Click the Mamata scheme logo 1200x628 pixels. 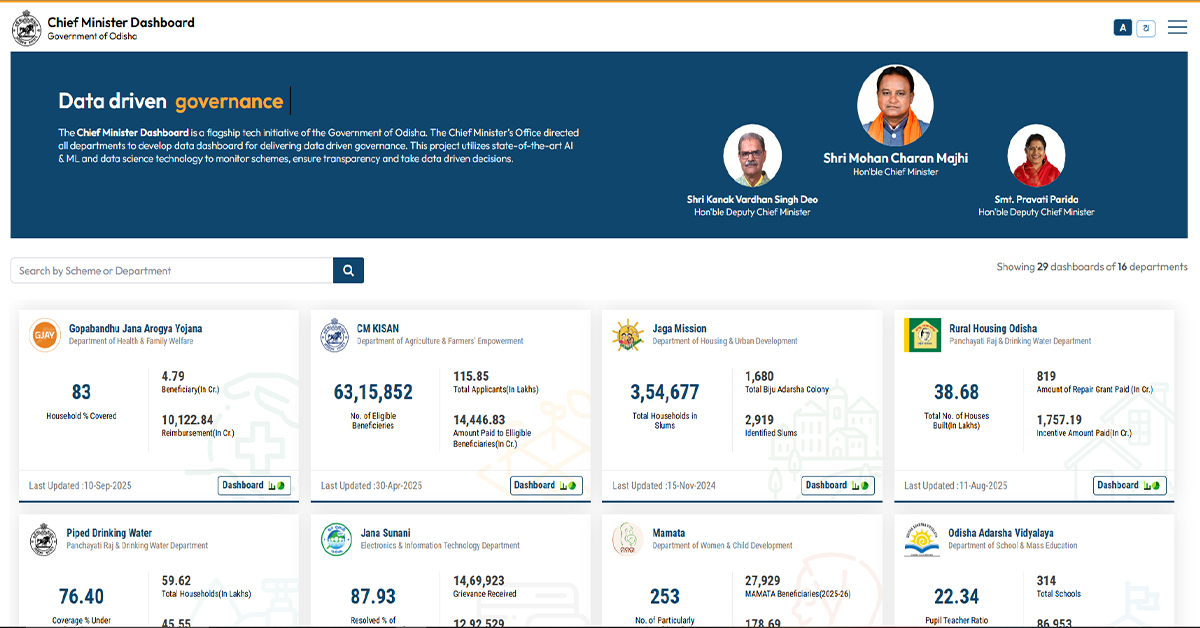pyautogui.click(x=627, y=540)
